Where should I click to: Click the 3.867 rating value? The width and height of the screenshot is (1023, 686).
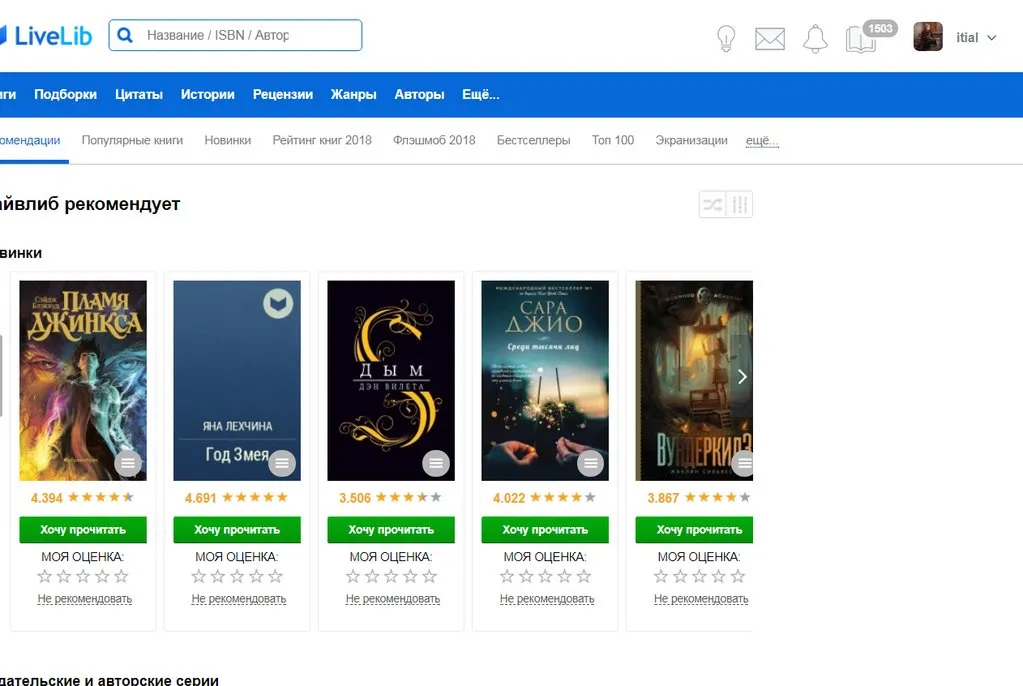[663, 498]
